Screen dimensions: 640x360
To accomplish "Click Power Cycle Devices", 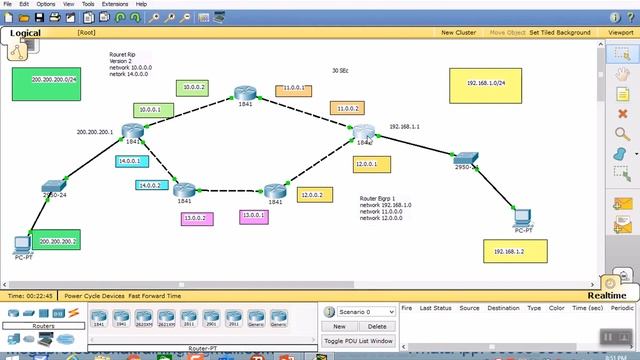I will coord(94,296).
